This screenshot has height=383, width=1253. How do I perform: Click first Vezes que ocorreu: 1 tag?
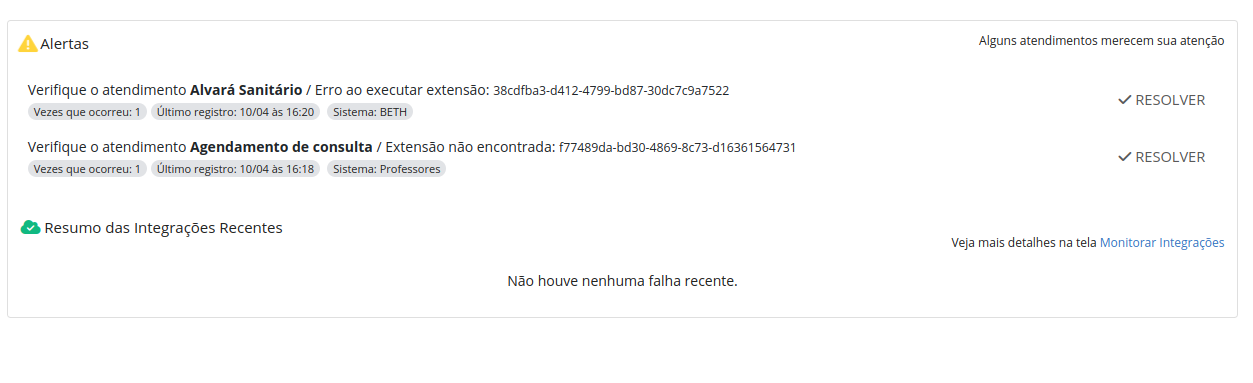click(x=87, y=112)
